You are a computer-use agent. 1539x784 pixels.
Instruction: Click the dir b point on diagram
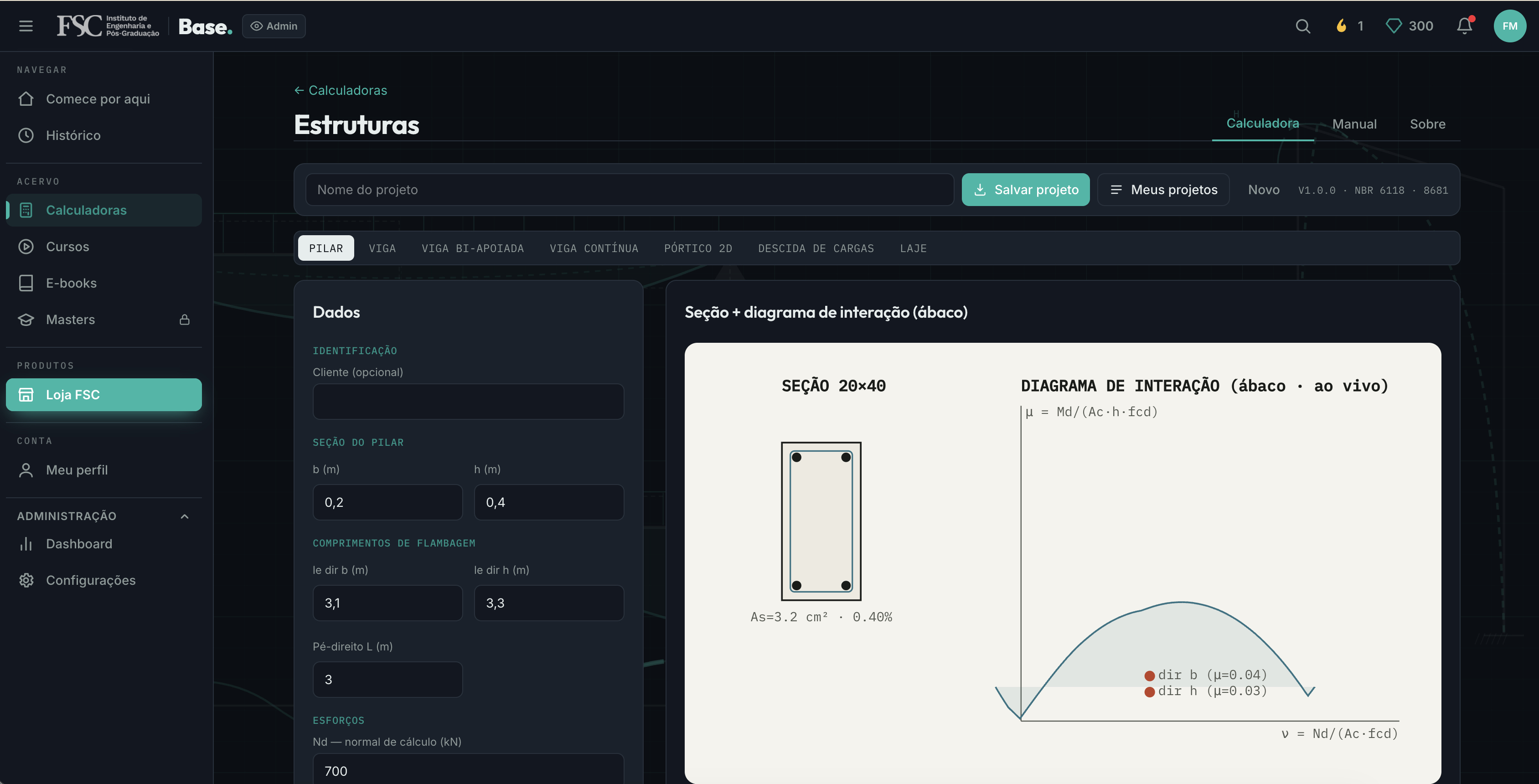click(x=1150, y=676)
